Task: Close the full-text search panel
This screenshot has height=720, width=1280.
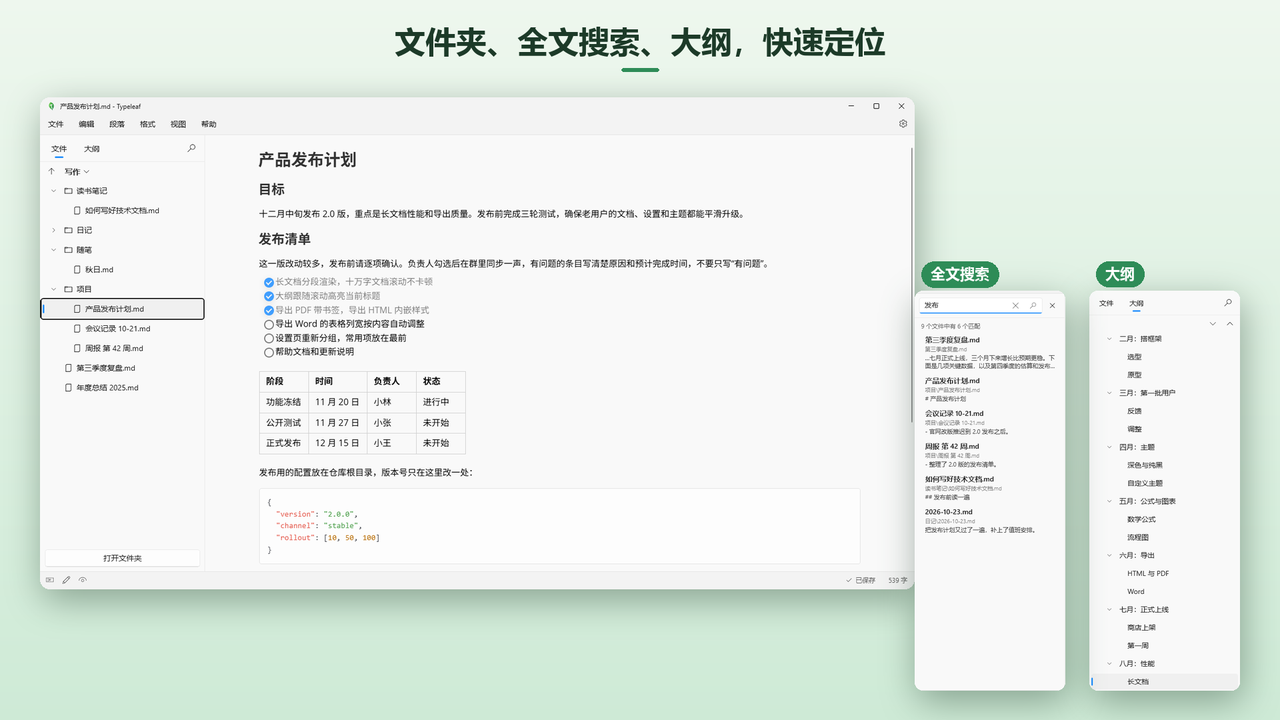Action: [1052, 306]
